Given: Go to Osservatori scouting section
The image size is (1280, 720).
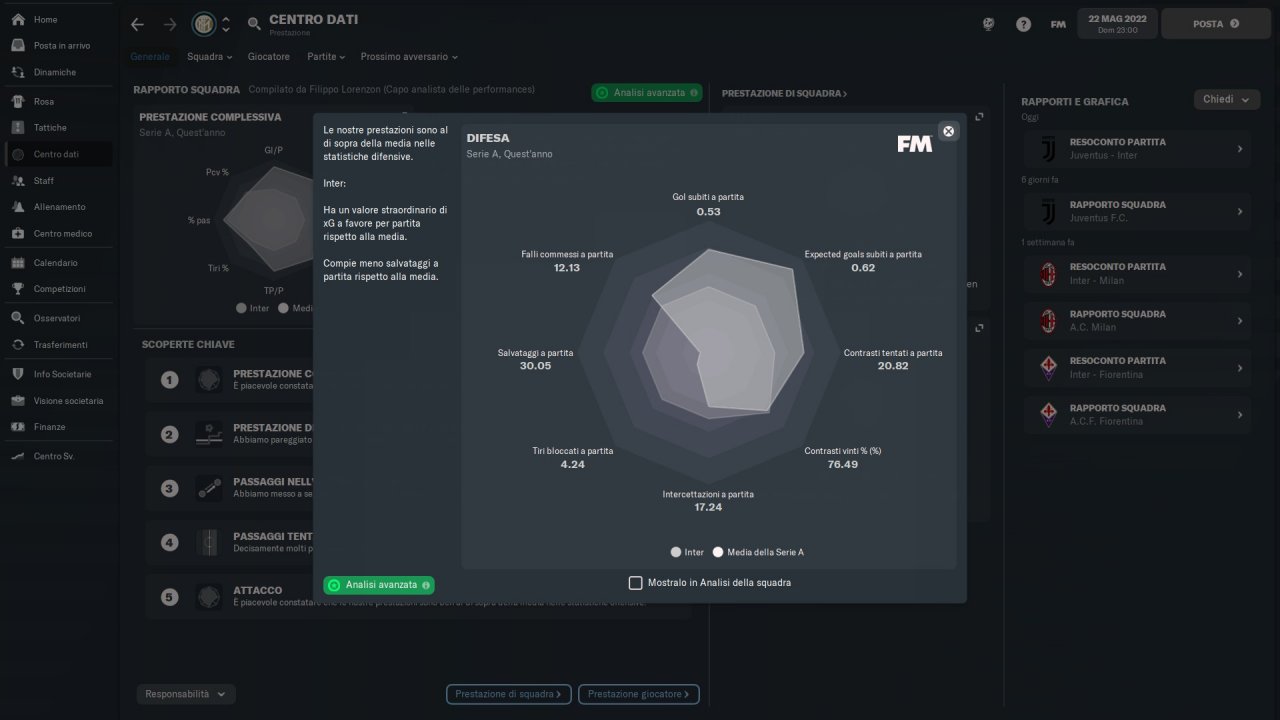Looking at the screenshot, I should point(57,318).
